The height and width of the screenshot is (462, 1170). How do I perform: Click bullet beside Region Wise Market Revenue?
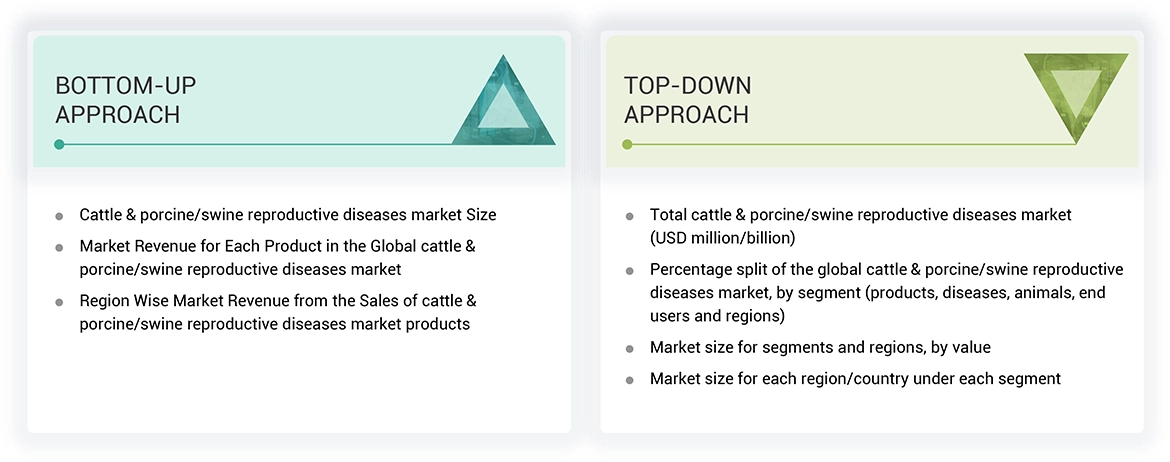60,301
